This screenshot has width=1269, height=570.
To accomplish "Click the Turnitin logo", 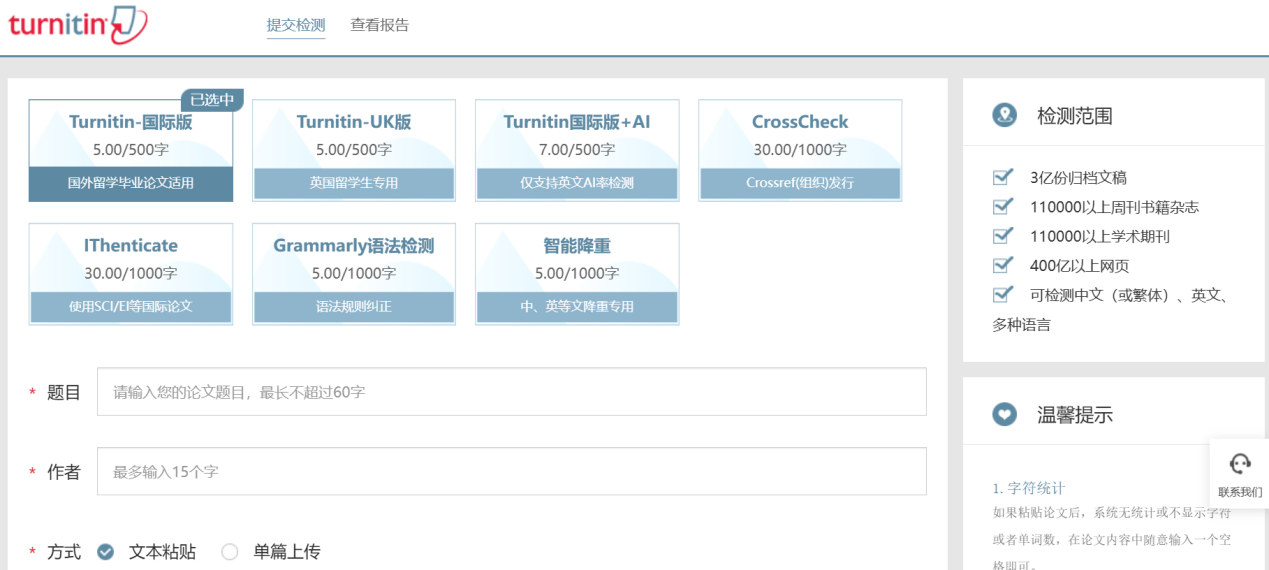I will click(78, 24).
